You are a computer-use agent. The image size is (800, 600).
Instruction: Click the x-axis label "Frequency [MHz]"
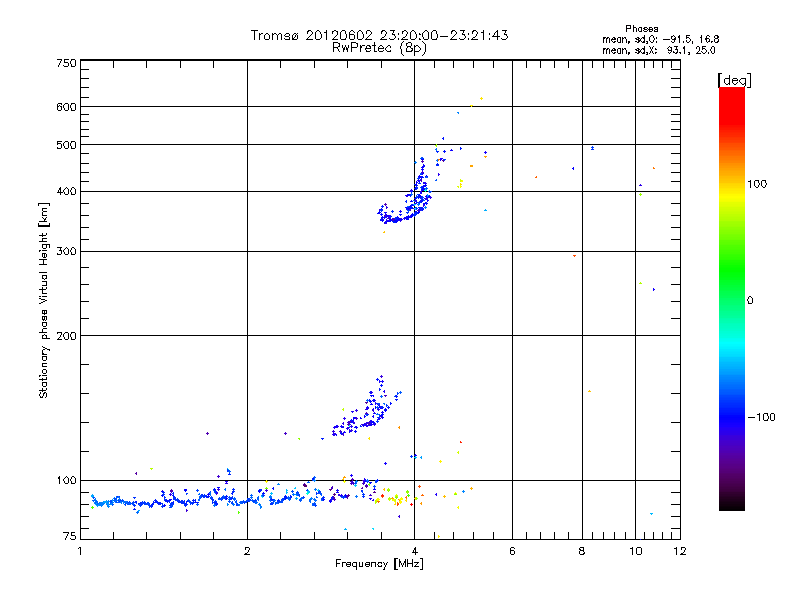pyautogui.click(x=379, y=564)
